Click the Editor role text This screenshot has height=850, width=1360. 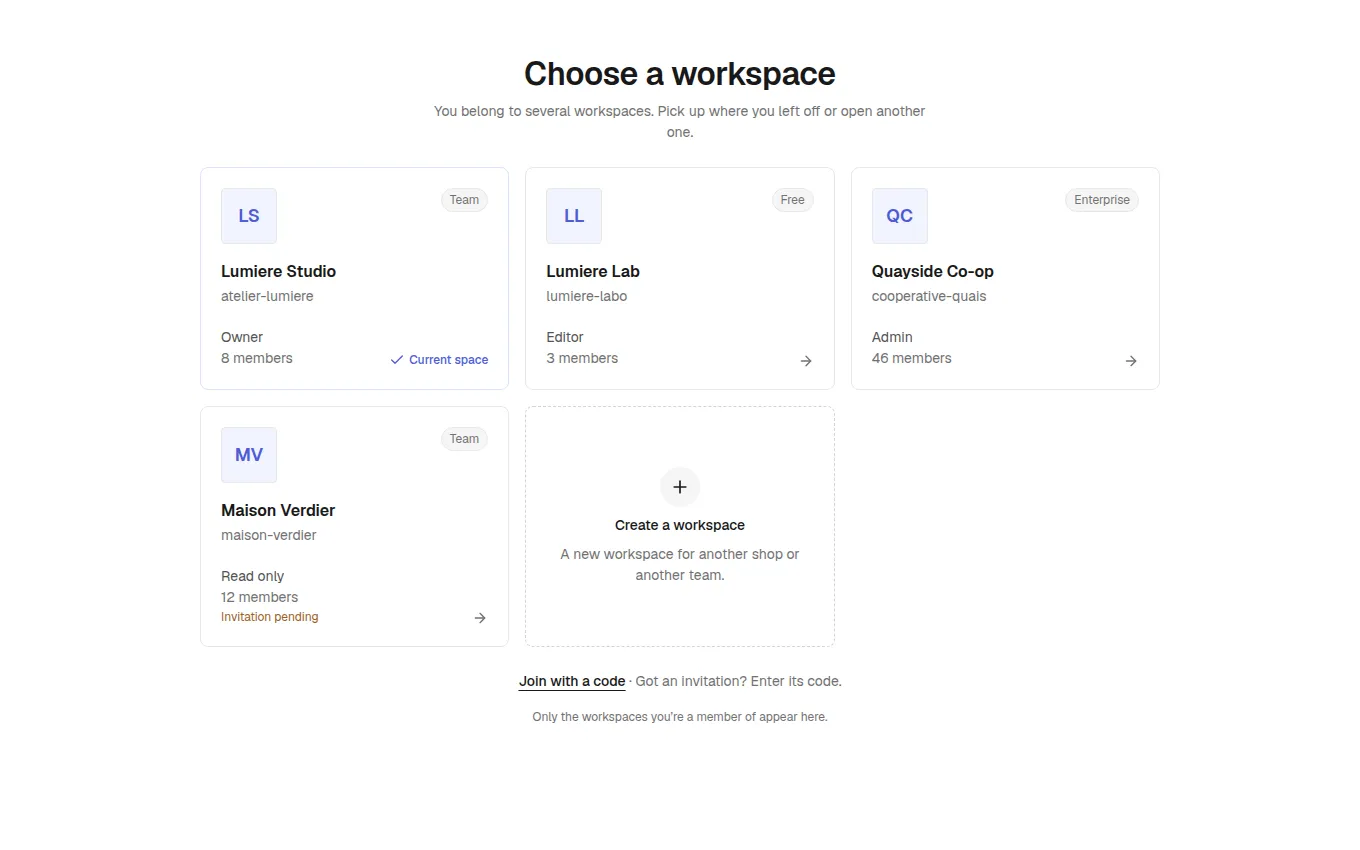[565, 337]
